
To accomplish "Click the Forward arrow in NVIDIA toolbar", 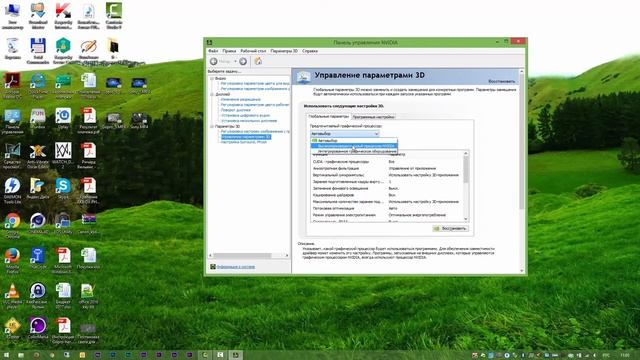I will pyautogui.click(x=243, y=61).
